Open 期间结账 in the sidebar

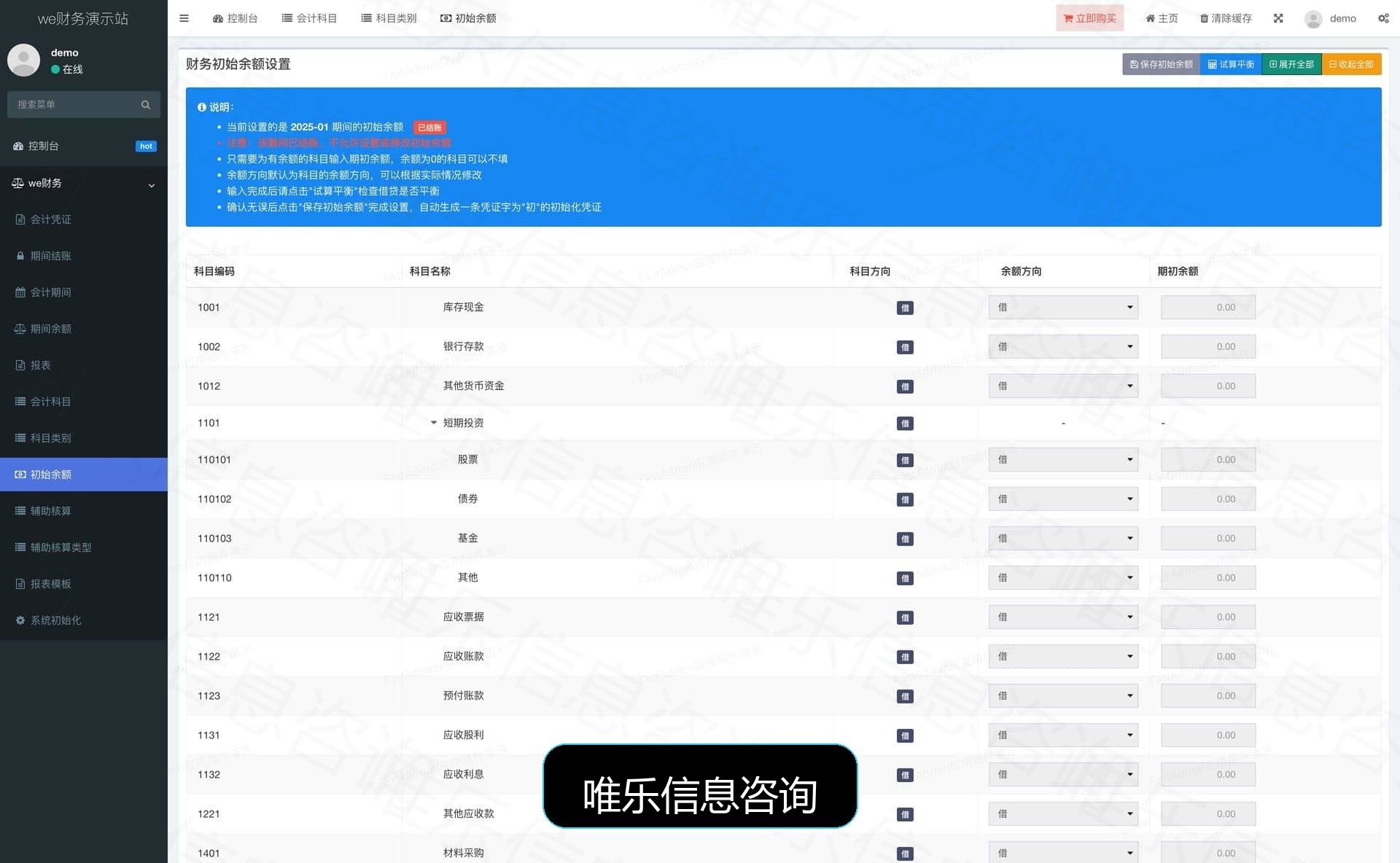point(84,256)
